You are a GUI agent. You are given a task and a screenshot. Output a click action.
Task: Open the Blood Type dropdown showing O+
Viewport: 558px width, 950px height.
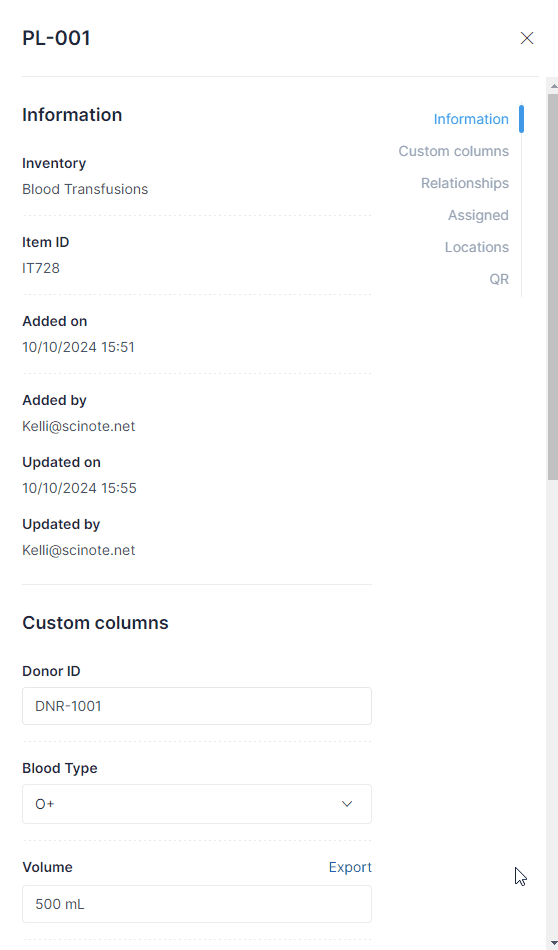click(x=197, y=804)
